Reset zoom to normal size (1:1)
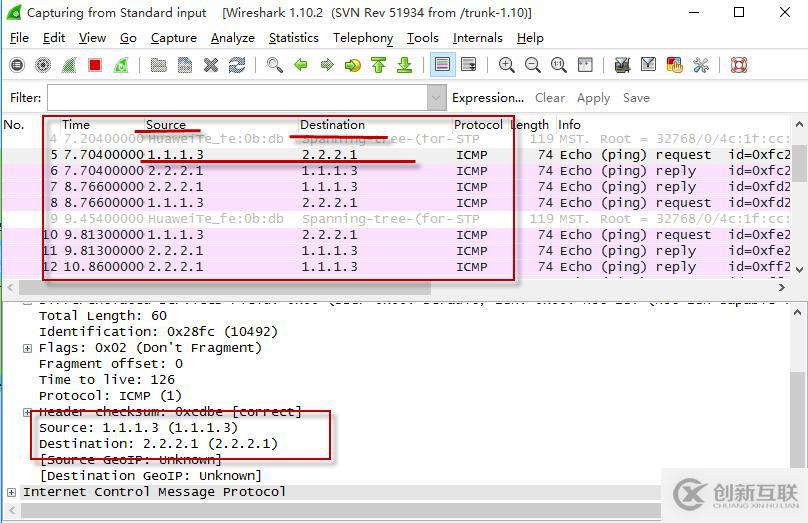The image size is (808, 523). pyautogui.click(x=559, y=65)
